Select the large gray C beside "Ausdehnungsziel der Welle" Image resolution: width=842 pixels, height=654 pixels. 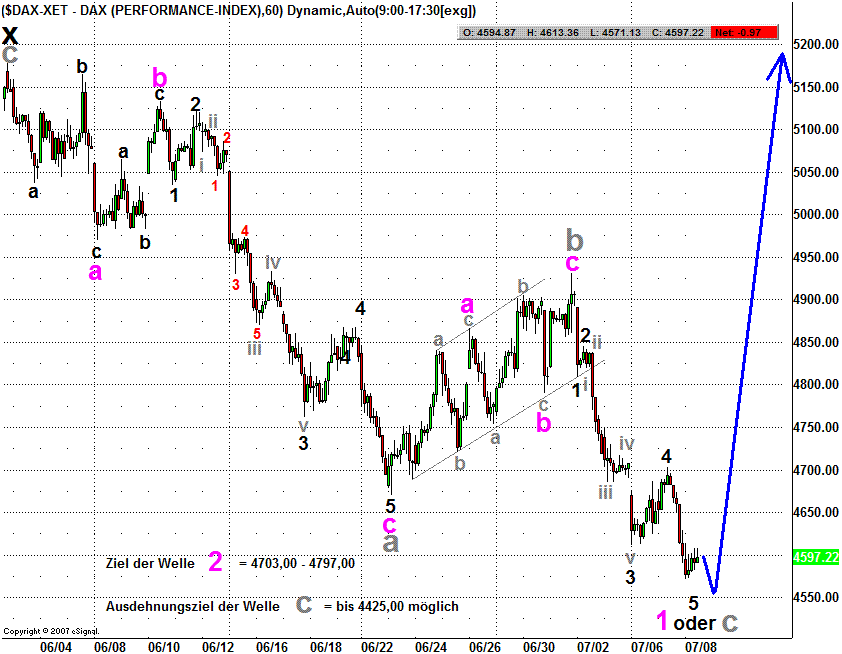(x=304, y=606)
